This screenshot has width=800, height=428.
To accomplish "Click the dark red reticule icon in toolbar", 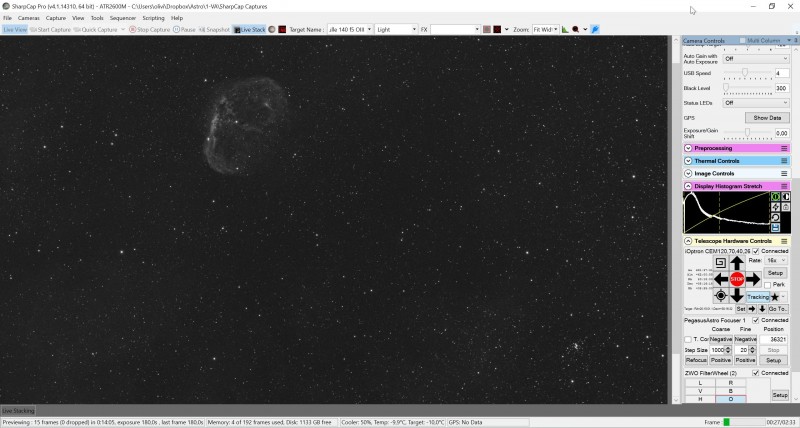I will [497, 30].
